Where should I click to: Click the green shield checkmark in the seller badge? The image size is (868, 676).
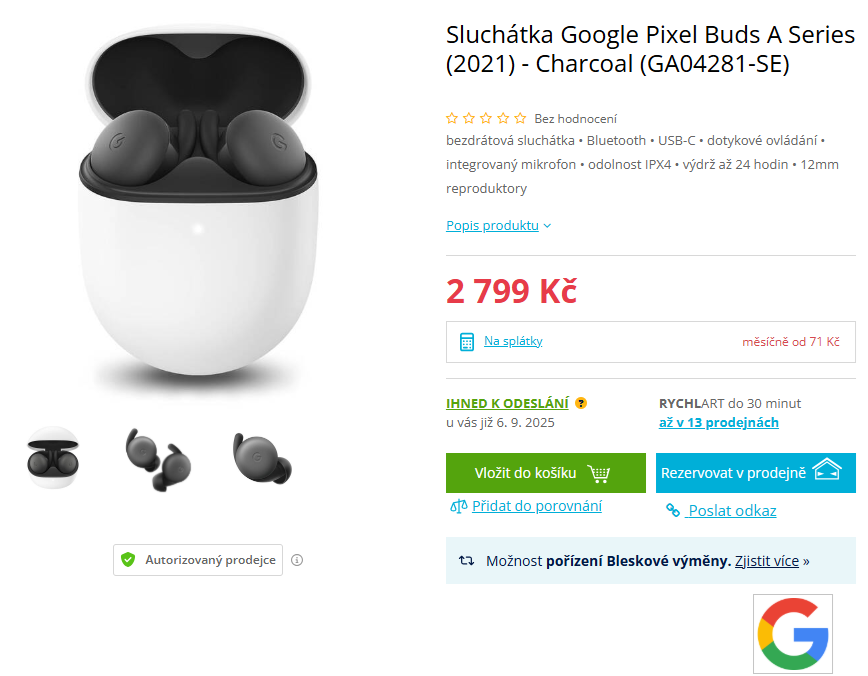point(127,560)
